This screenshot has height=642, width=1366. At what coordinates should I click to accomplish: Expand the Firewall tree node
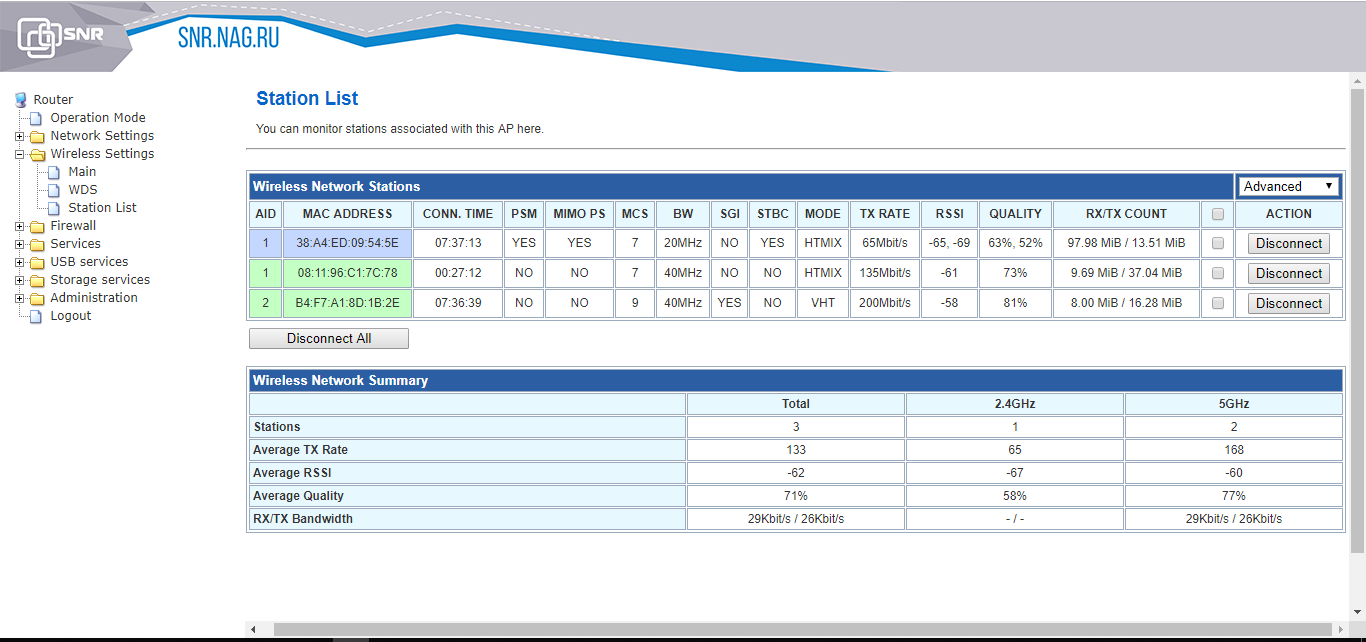[19, 226]
